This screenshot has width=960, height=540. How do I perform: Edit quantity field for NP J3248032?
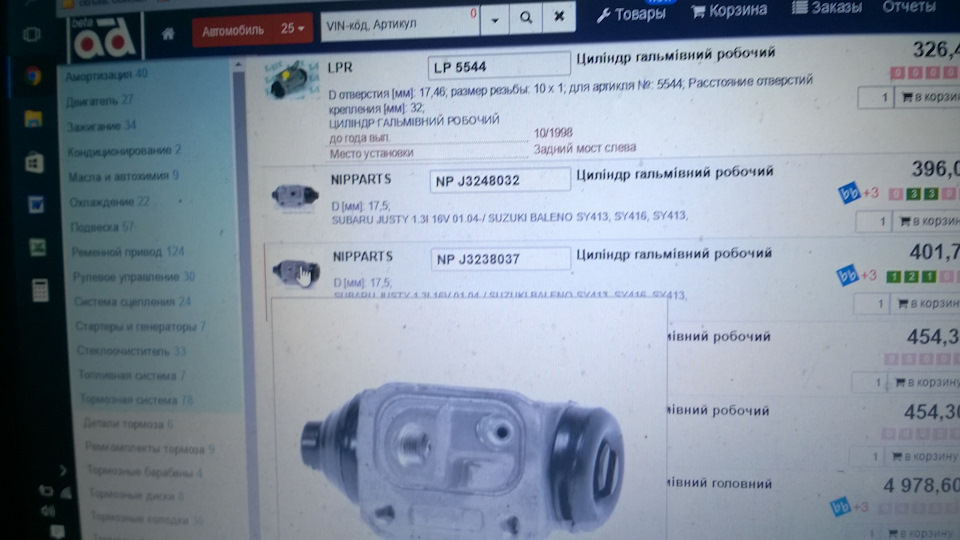click(874, 222)
